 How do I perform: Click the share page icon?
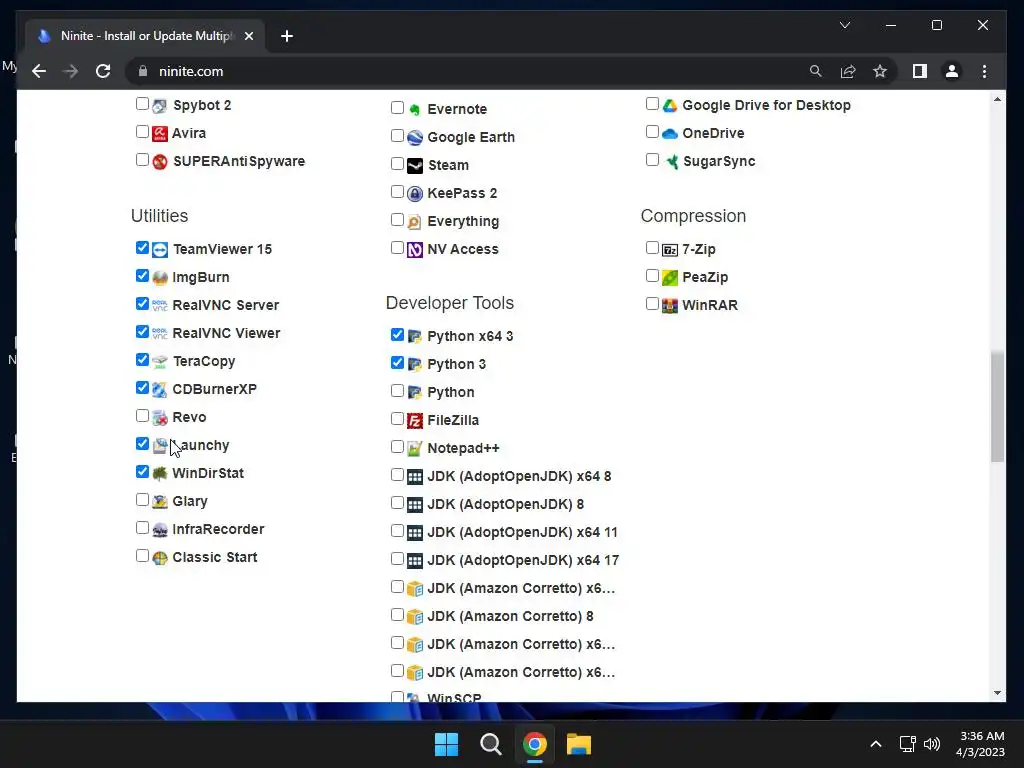[848, 71]
